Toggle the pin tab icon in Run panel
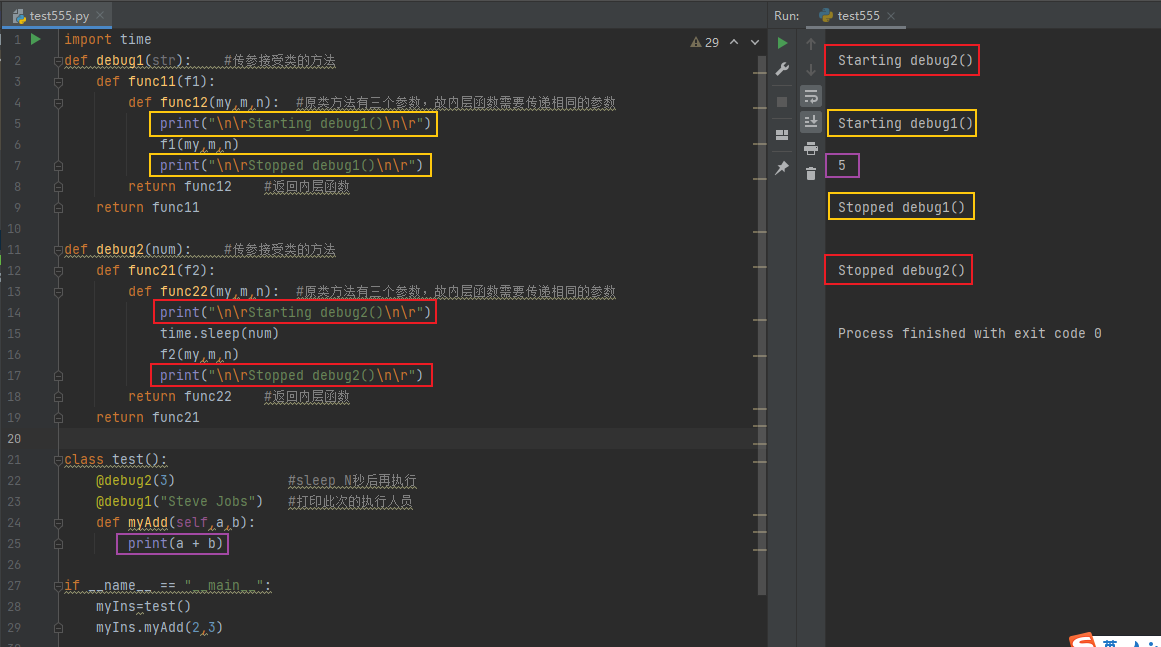This screenshot has width=1161, height=647. point(782,168)
